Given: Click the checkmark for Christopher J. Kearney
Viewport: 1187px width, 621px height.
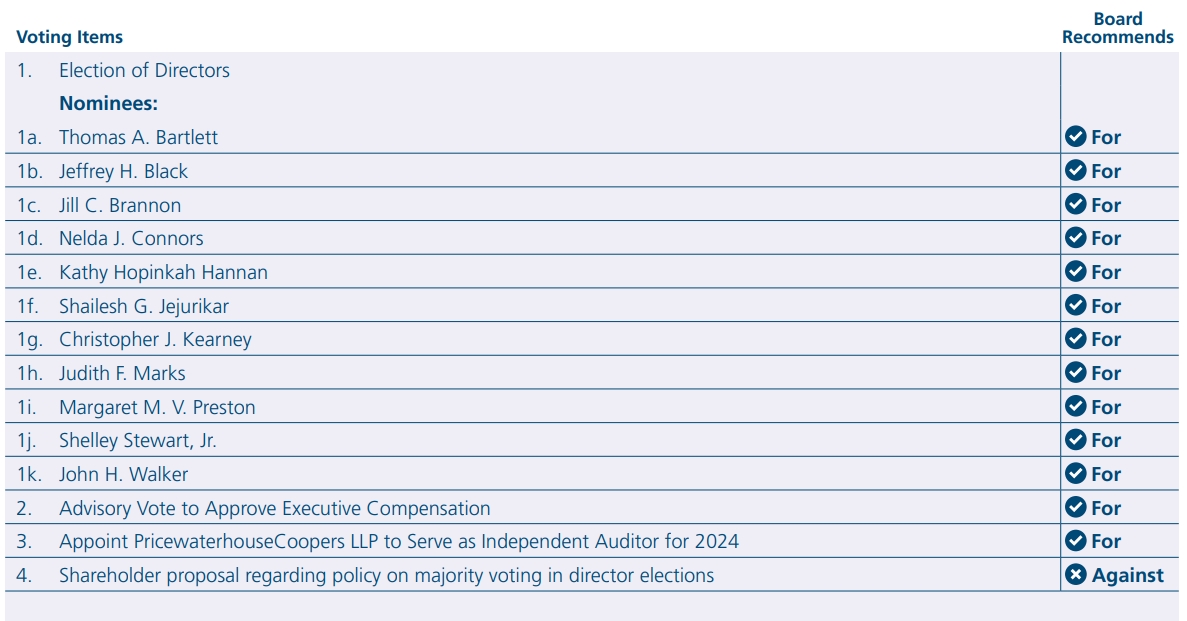Looking at the screenshot, I should (x=1076, y=339).
